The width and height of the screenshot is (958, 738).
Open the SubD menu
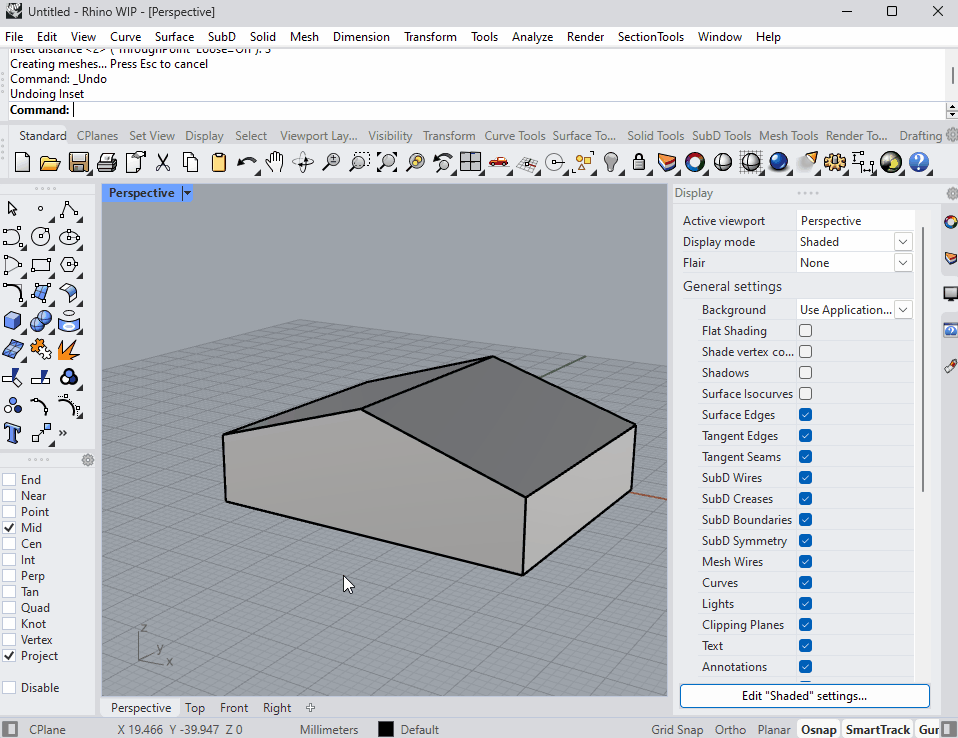click(222, 37)
